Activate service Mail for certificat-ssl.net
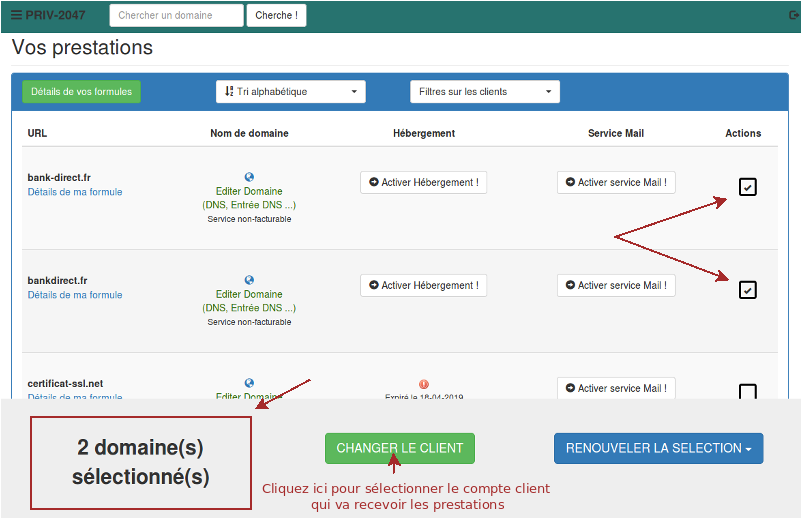 [616, 388]
